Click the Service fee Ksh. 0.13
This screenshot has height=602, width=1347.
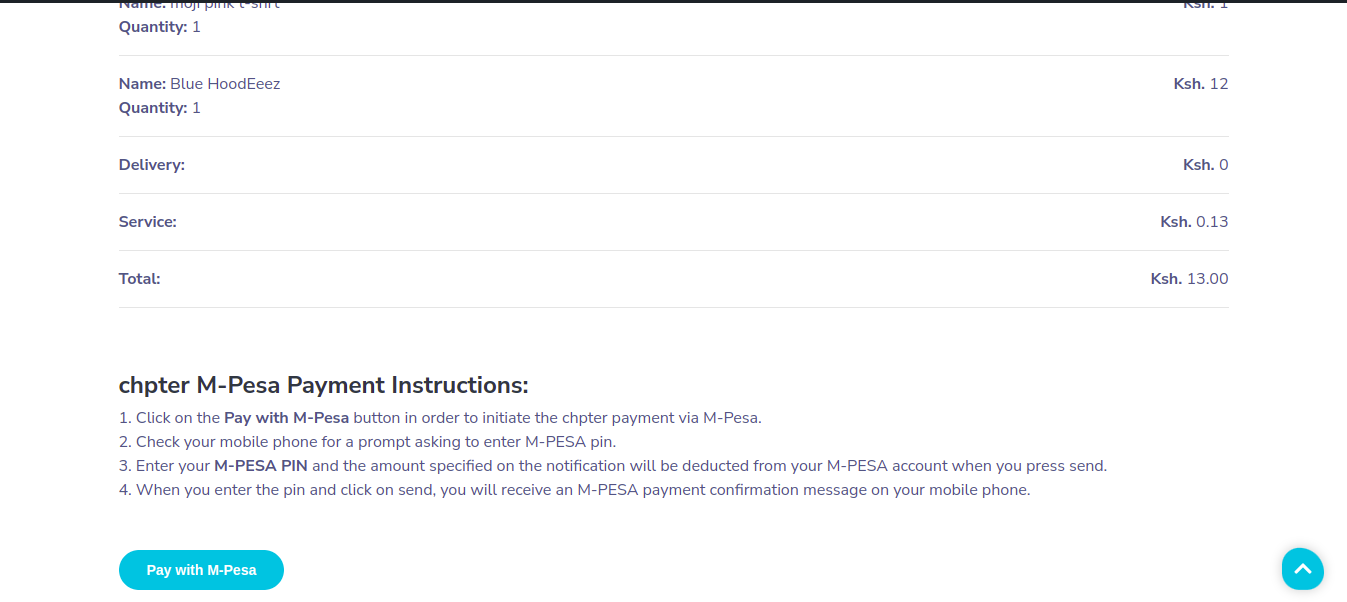coord(1194,222)
